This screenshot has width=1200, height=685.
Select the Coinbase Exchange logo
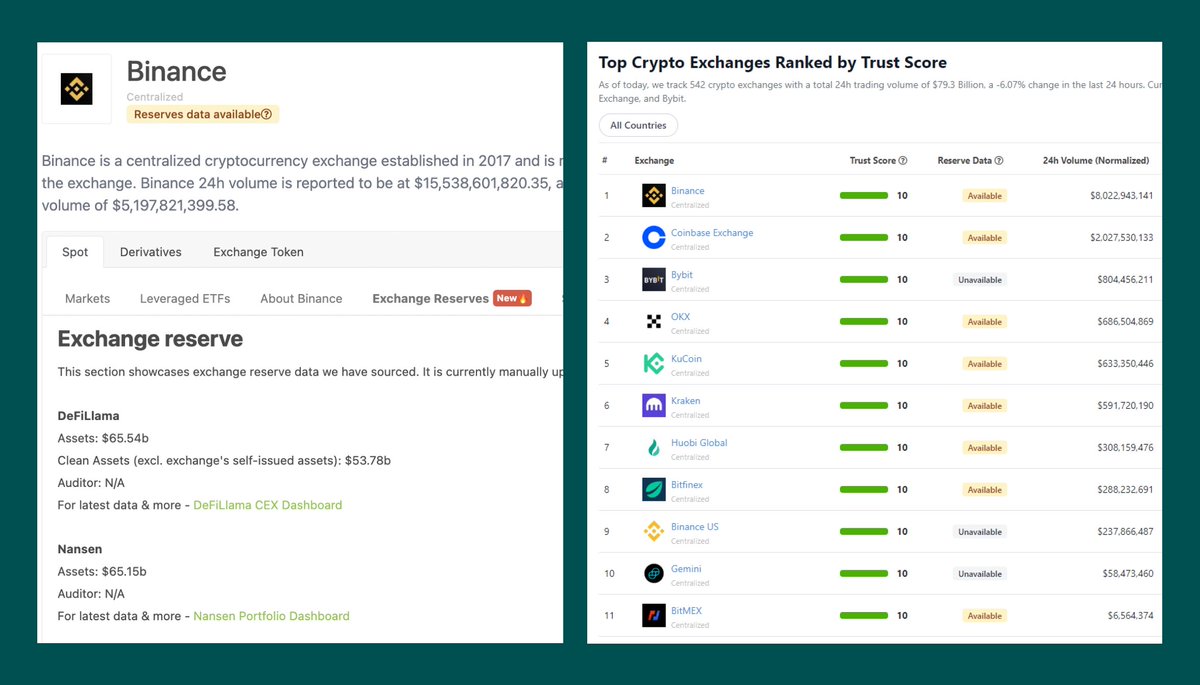[654, 237]
